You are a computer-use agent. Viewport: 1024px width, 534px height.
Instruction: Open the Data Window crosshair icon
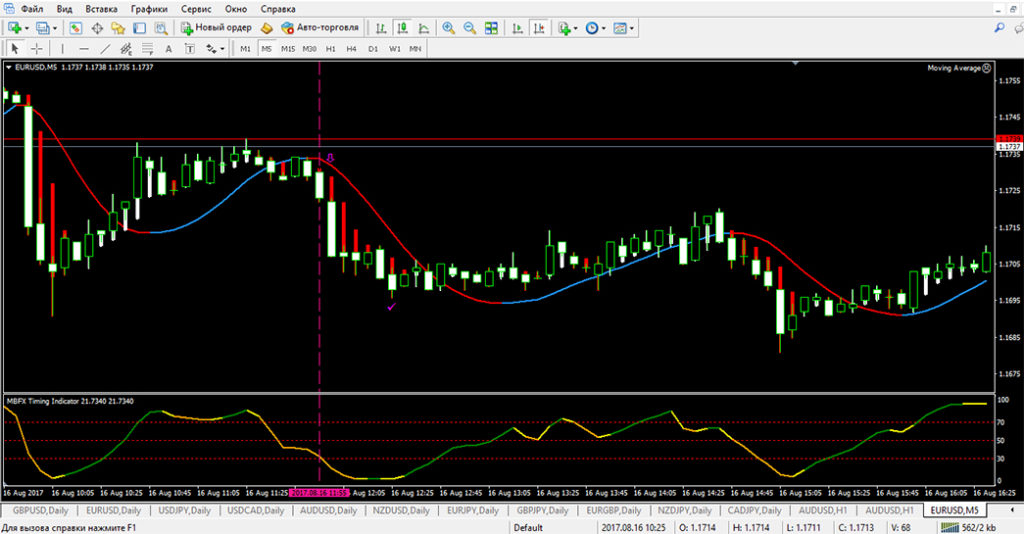[x=97, y=28]
